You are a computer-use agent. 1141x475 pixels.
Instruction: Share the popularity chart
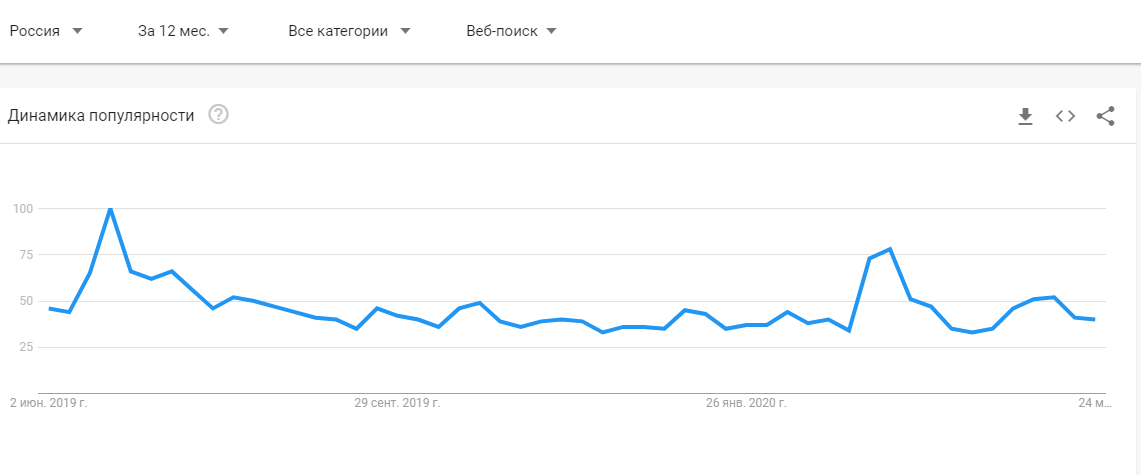tap(1105, 116)
